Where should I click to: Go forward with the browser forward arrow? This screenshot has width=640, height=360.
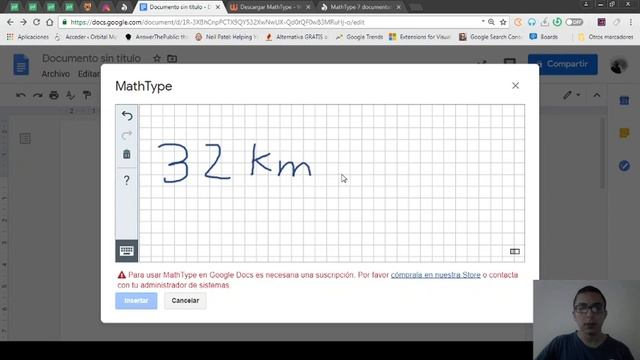[23, 22]
